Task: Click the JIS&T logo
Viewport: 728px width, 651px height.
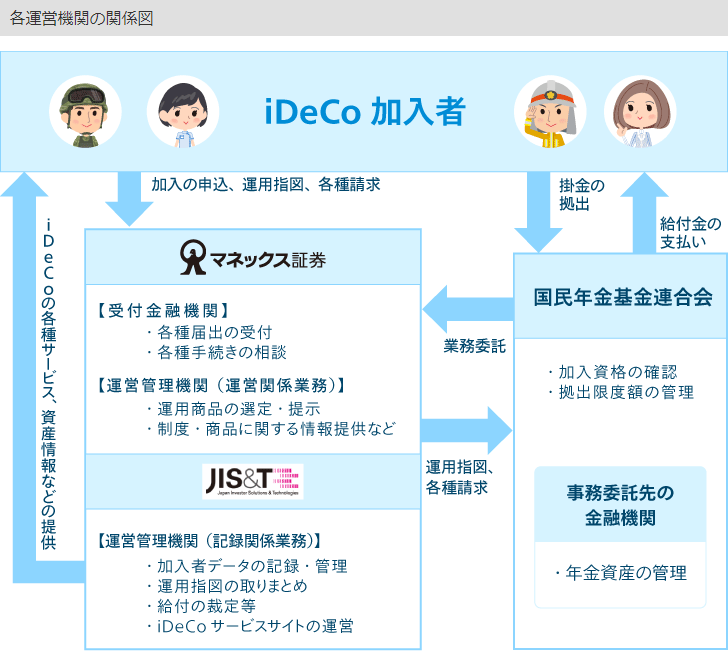Action: pyautogui.click(x=253, y=482)
